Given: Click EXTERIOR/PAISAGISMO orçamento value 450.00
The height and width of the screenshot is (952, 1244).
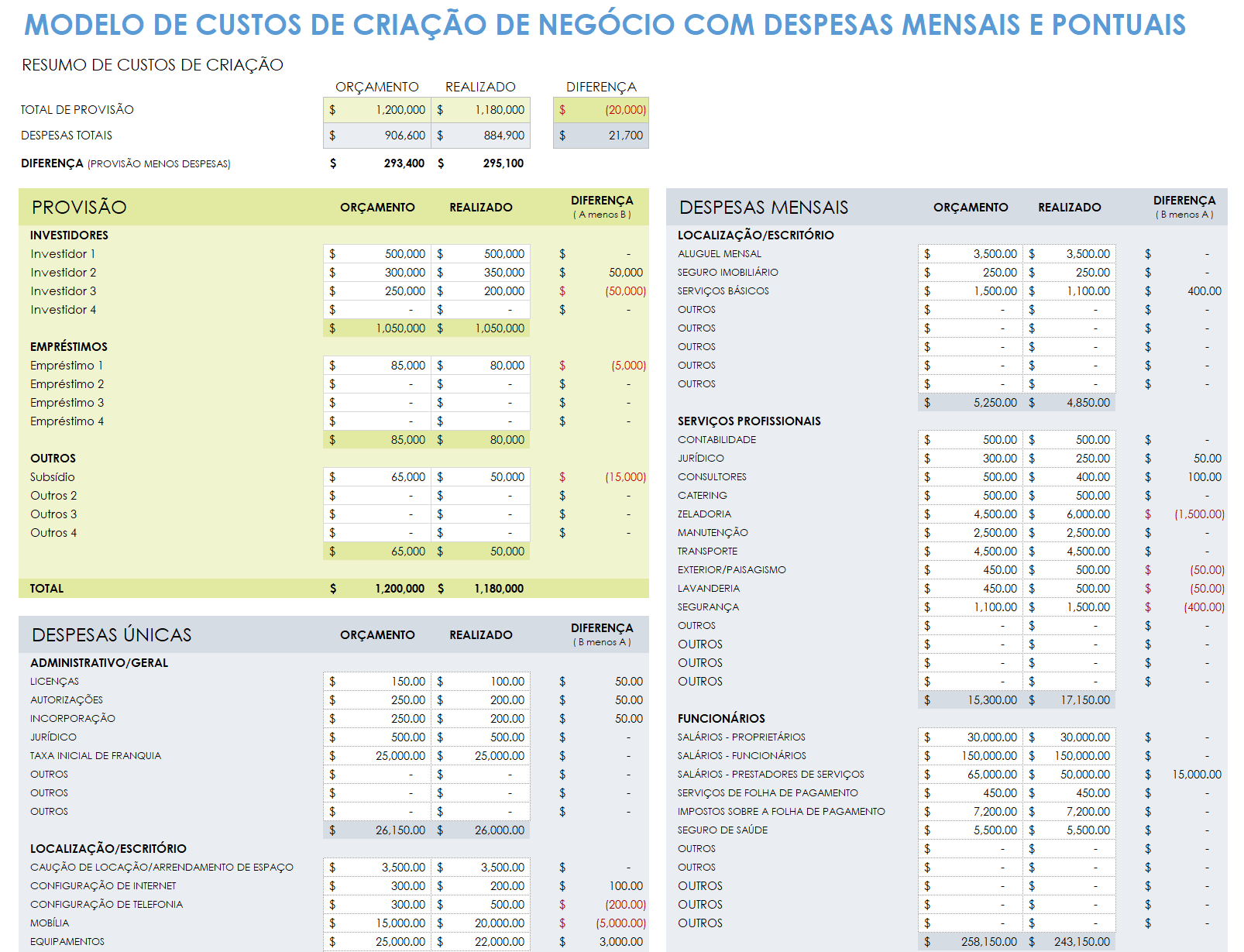Looking at the screenshot, I should pos(971,570).
